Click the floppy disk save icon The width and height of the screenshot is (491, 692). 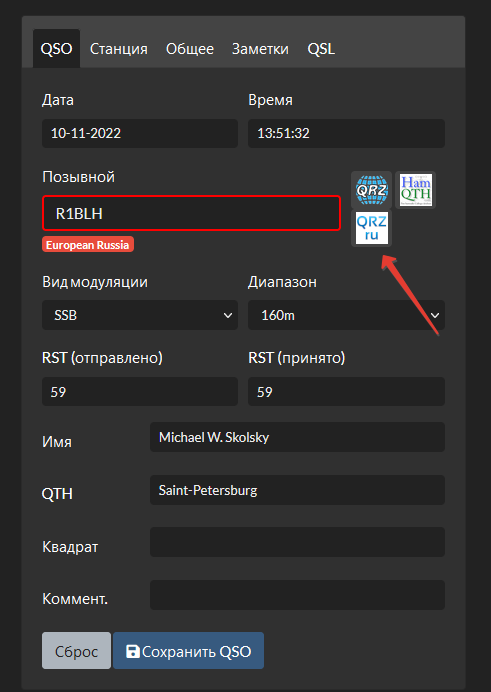pyautogui.click(x=132, y=651)
